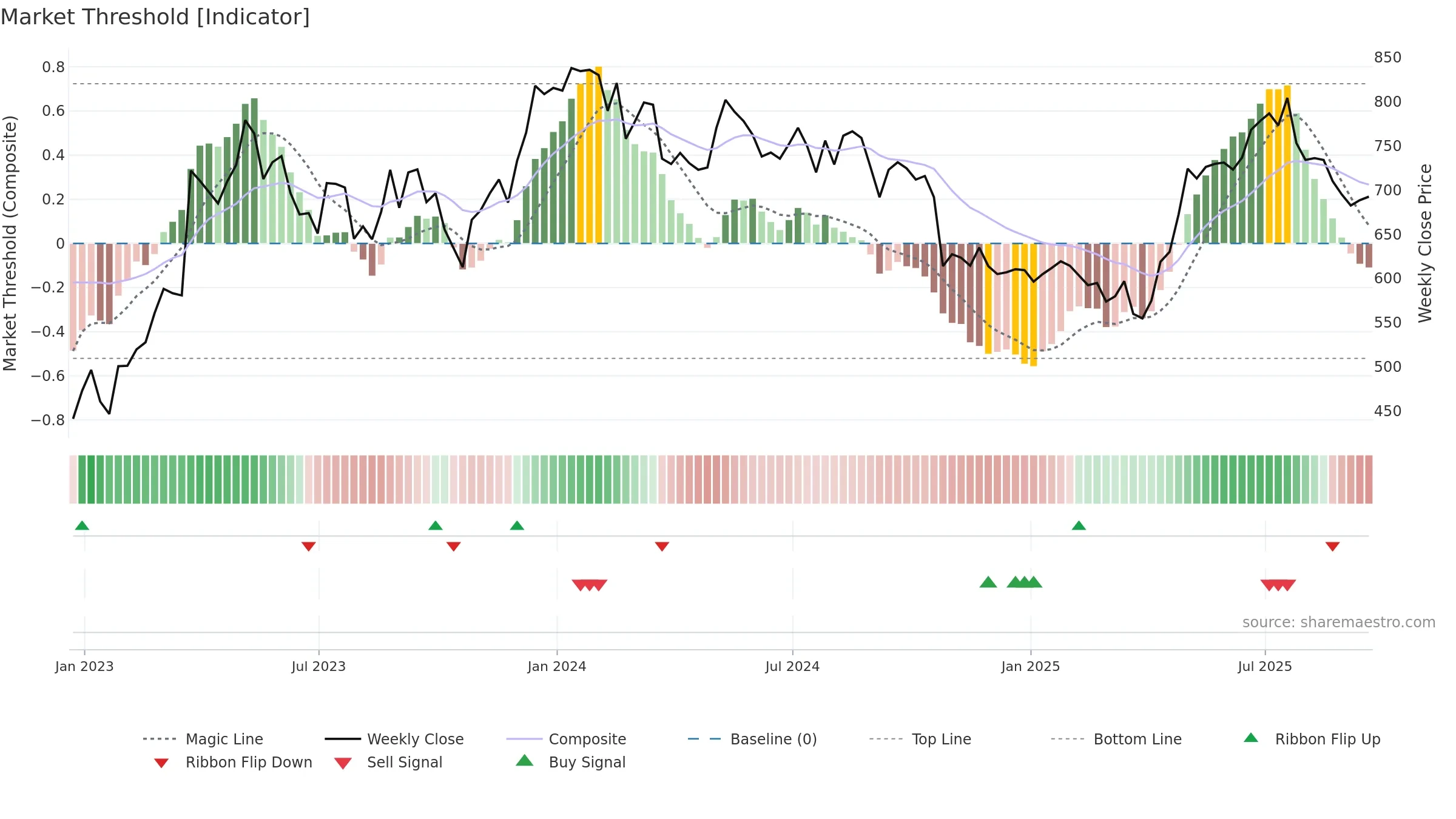Click the Market Threshold (Composite) axis title
Screen dimensions: 1456x819
10,243
